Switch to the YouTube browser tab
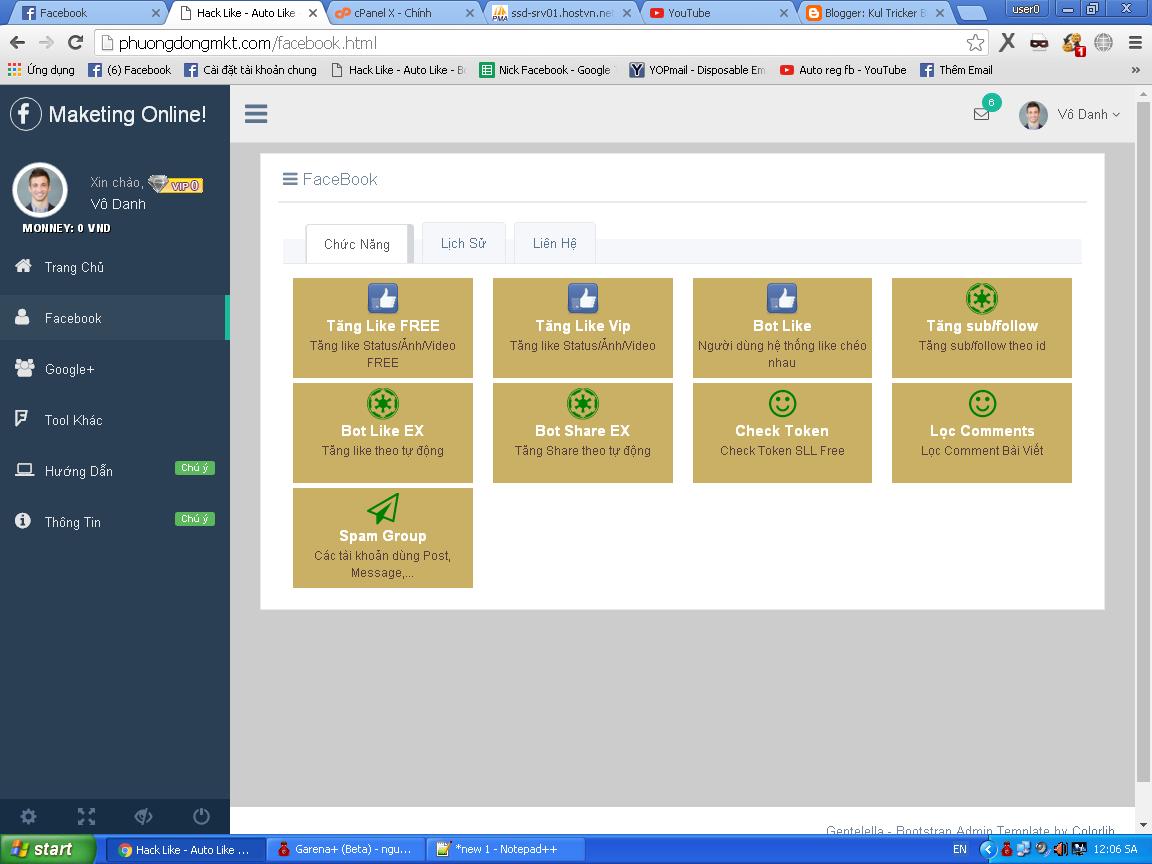This screenshot has height=864, width=1152. coord(718,12)
